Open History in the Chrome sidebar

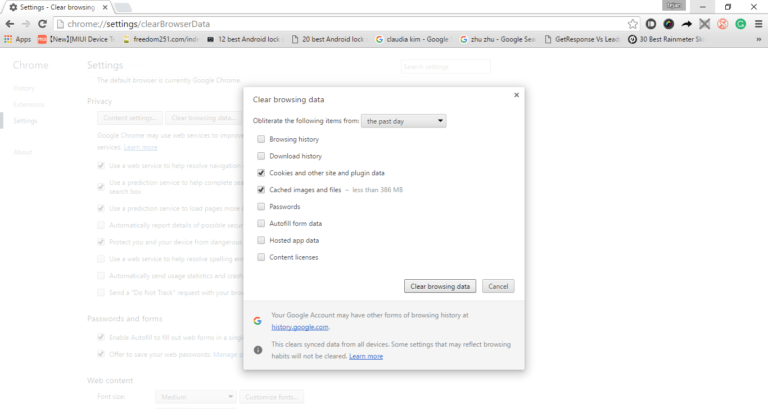tap(24, 88)
